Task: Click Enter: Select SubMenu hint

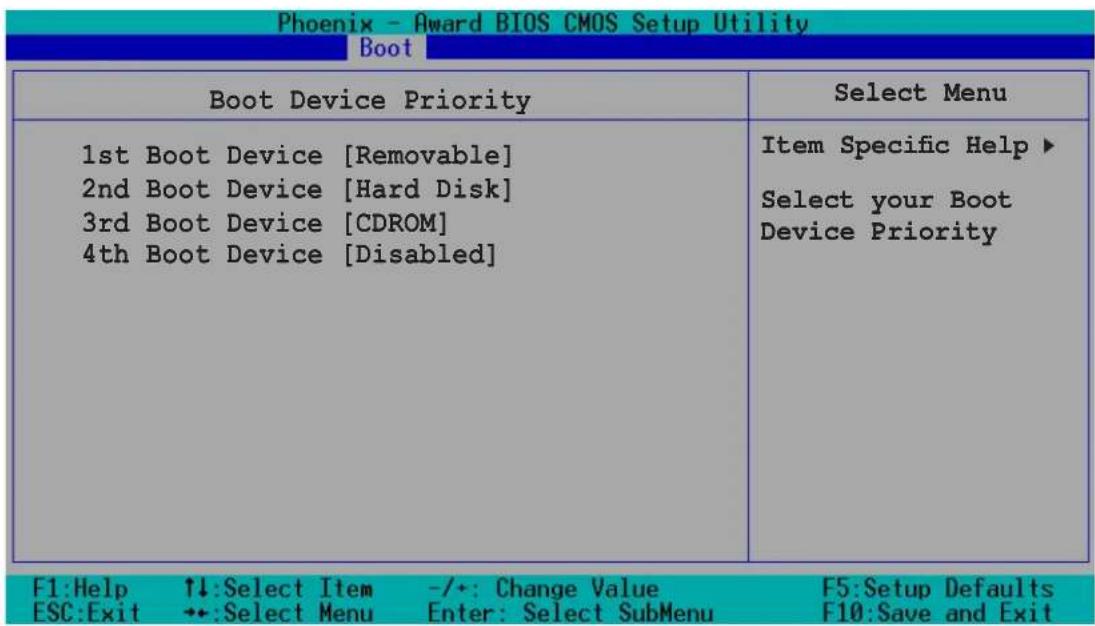Action: click(x=570, y=613)
